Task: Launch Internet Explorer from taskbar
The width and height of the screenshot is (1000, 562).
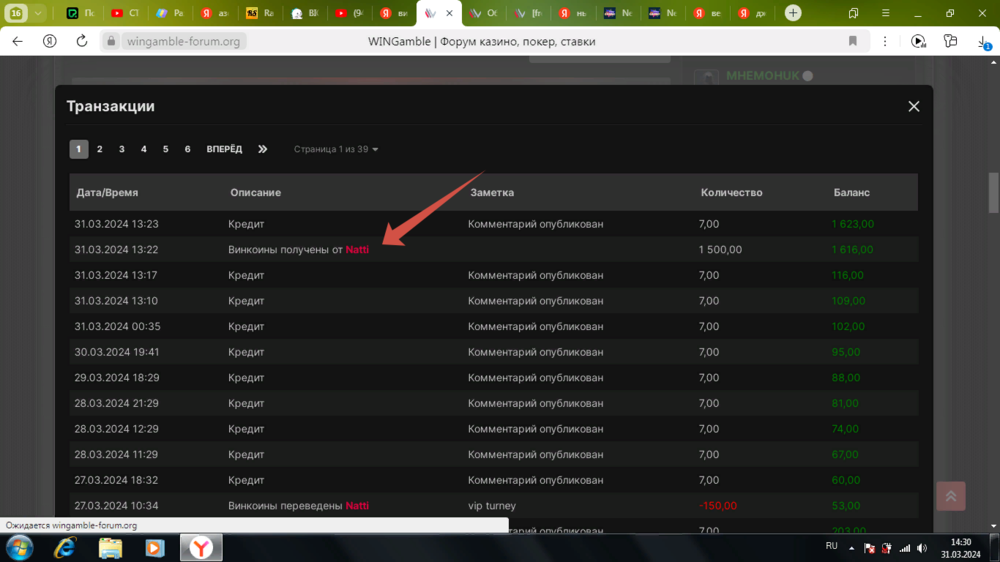Action: pyautogui.click(x=65, y=547)
